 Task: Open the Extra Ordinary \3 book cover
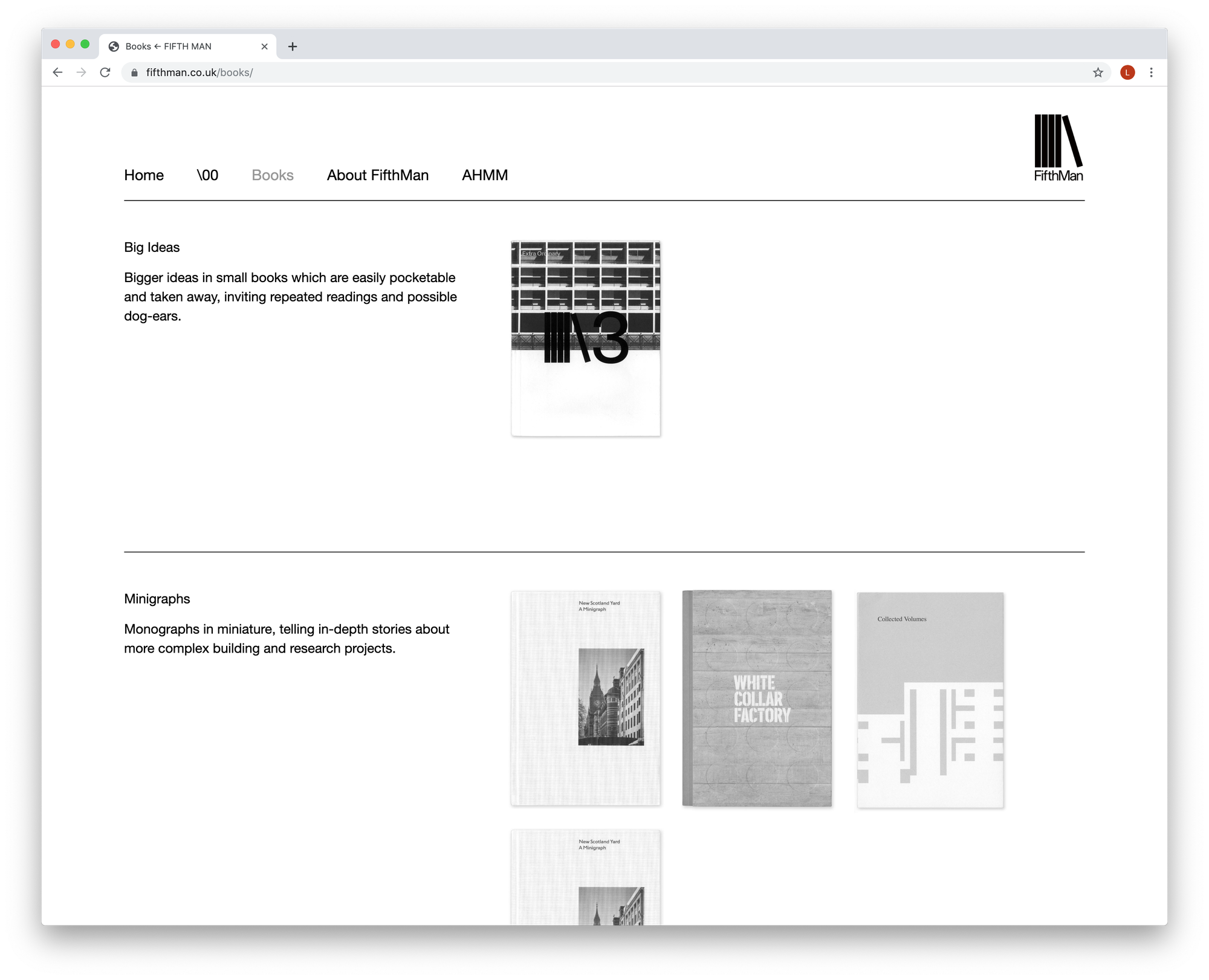586,338
